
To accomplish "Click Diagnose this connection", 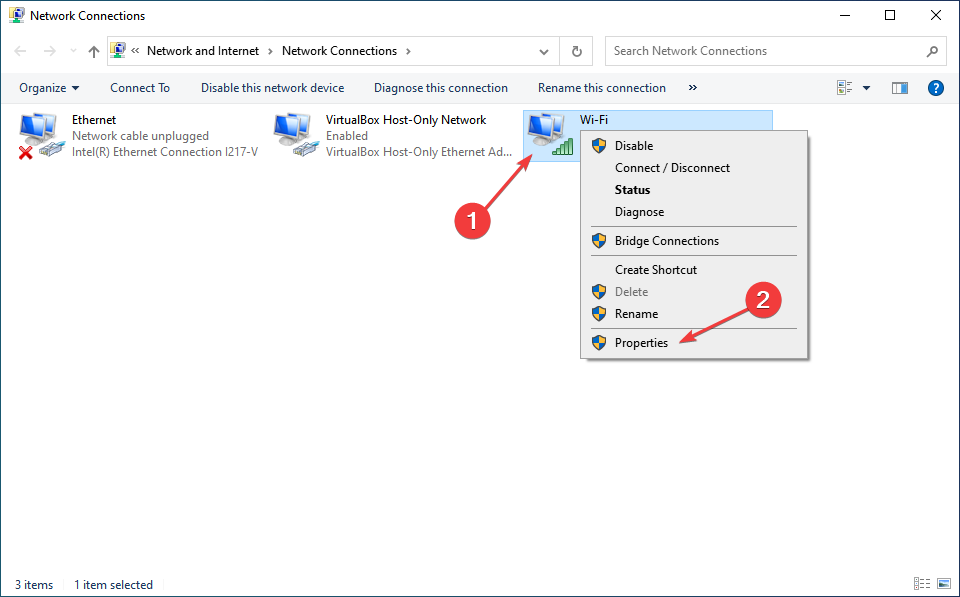I will pyautogui.click(x=441, y=88).
